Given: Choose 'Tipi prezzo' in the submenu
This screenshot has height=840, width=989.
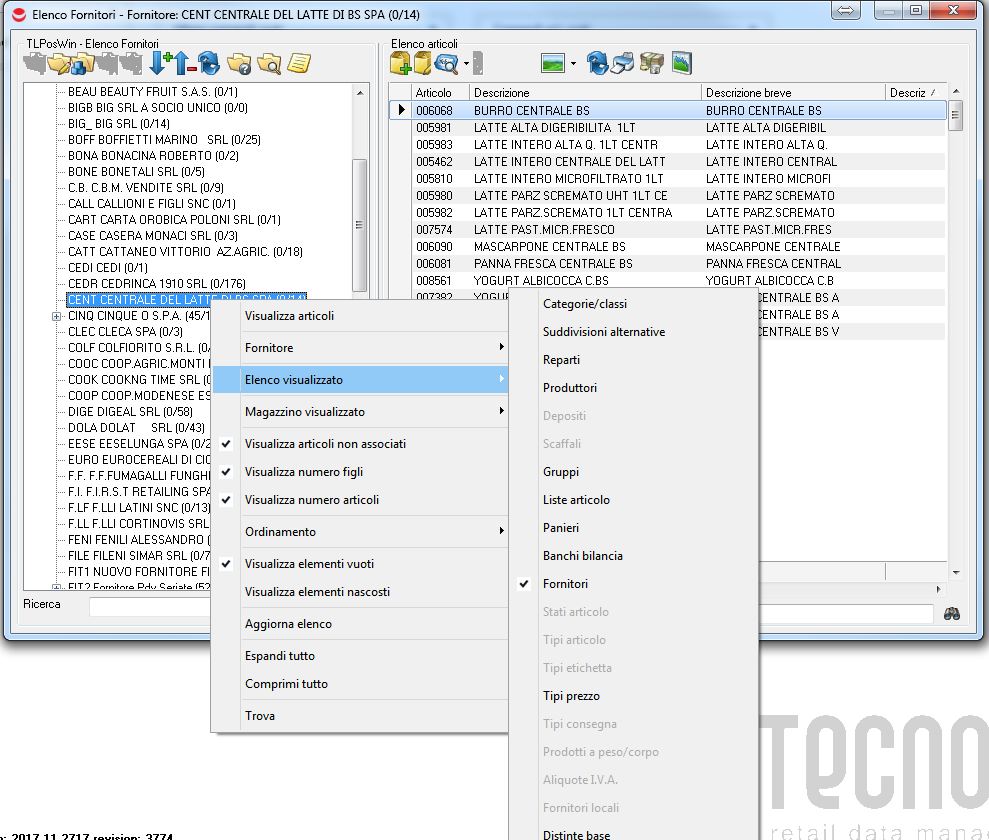Looking at the screenshot, I should (x=571, y=696).
